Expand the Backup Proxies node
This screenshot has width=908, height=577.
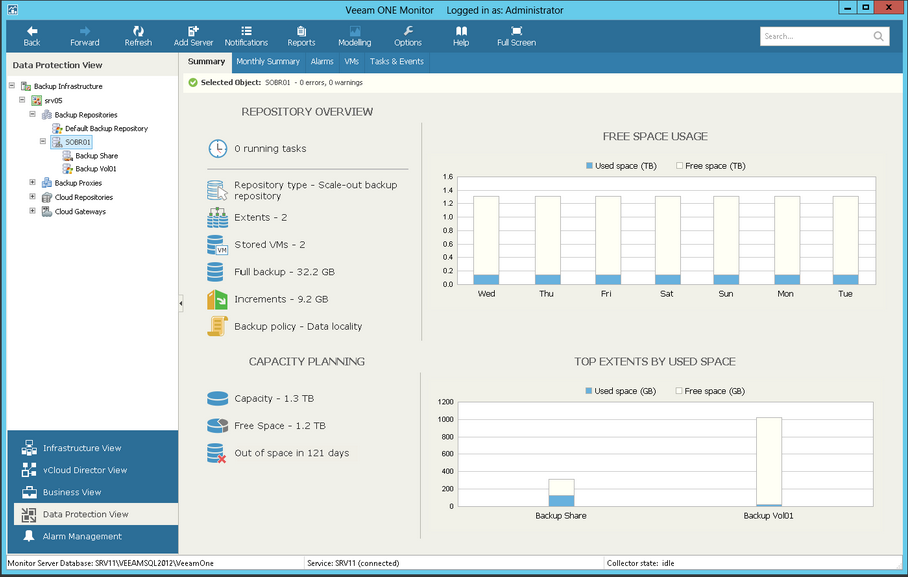(x=32, y=182)
